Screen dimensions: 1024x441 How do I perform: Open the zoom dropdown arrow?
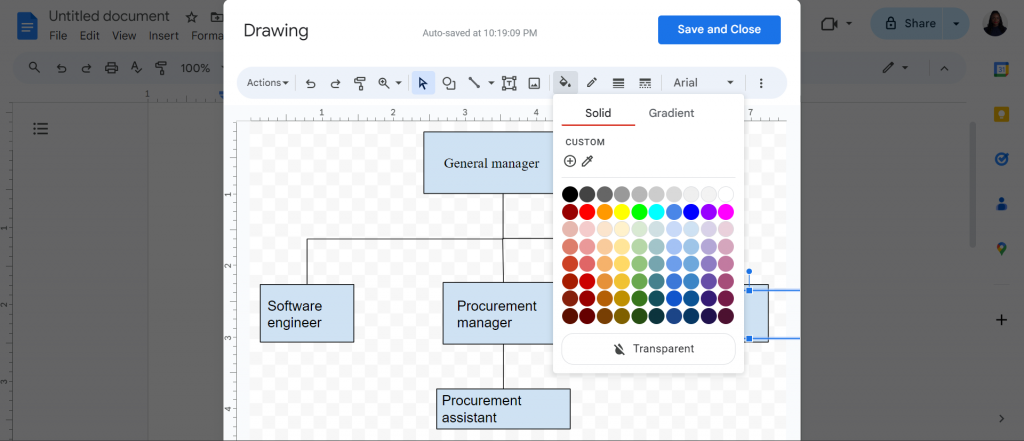398,83
